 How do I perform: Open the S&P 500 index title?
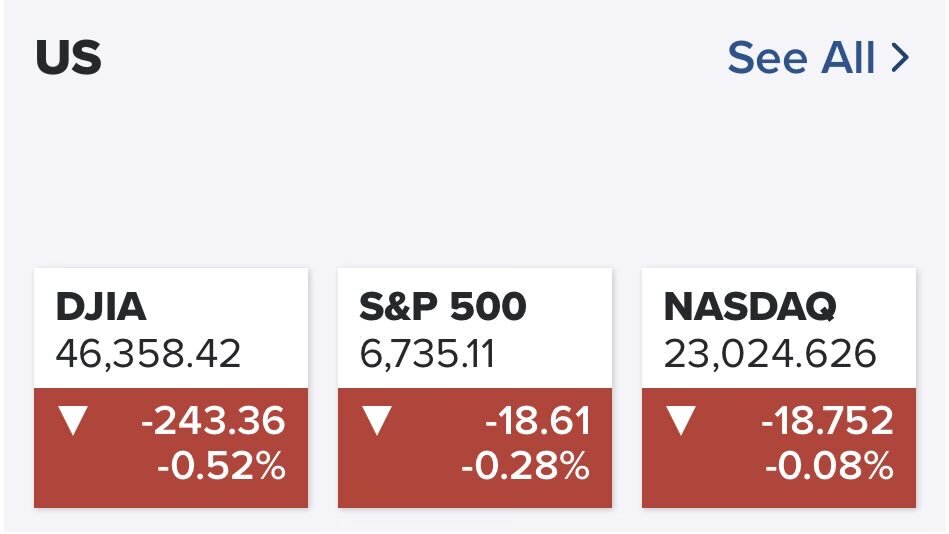pyautogui.click(x=442, y=308)
